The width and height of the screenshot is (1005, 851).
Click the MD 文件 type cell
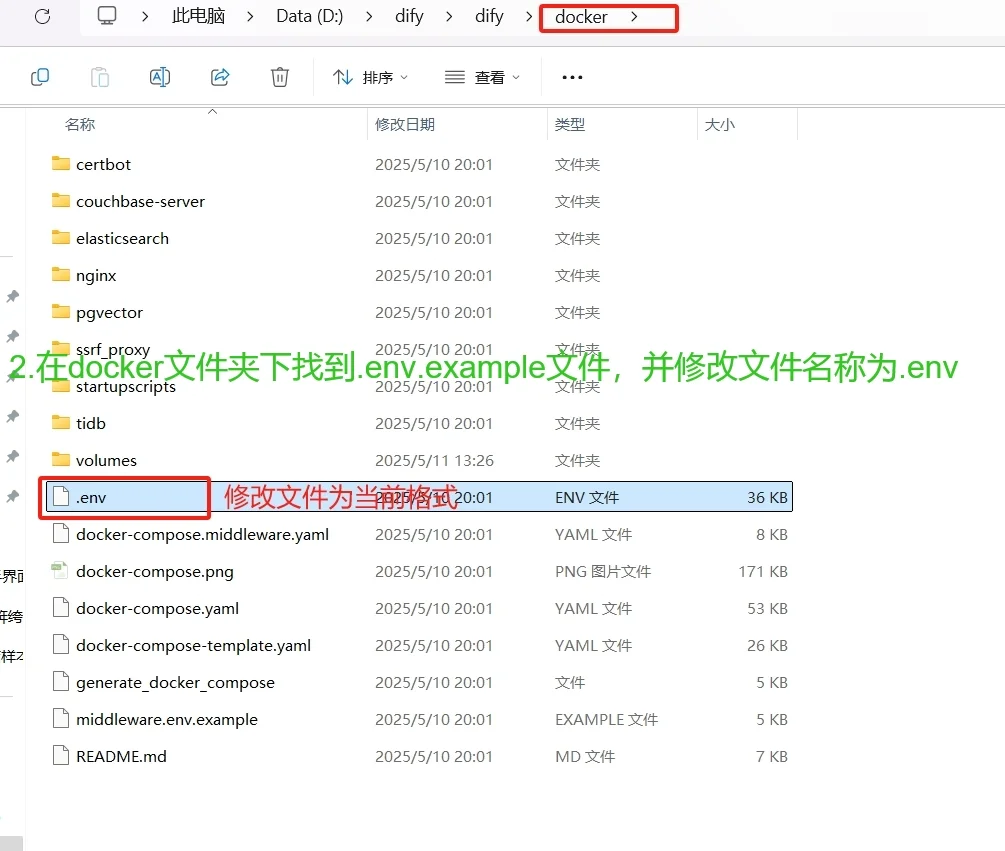pyautogui.click(x=585, y=757)
